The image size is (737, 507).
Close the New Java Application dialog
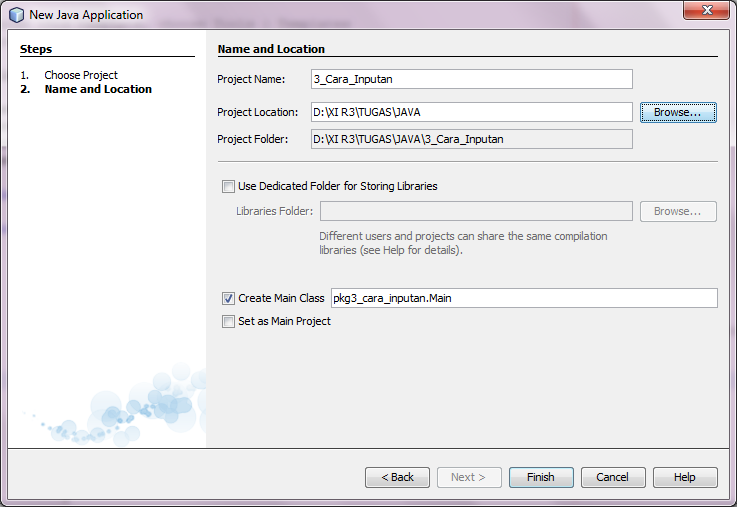pos(707,10)
